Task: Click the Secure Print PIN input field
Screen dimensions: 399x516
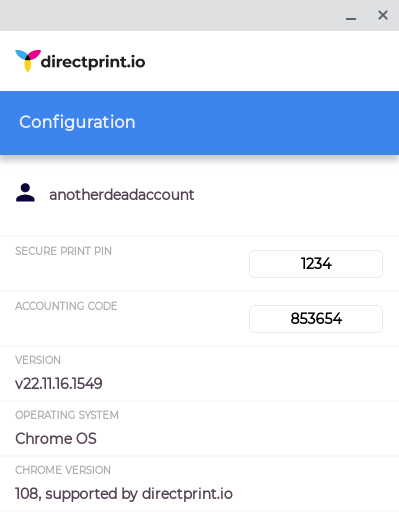Action: [x=316, y=264]
